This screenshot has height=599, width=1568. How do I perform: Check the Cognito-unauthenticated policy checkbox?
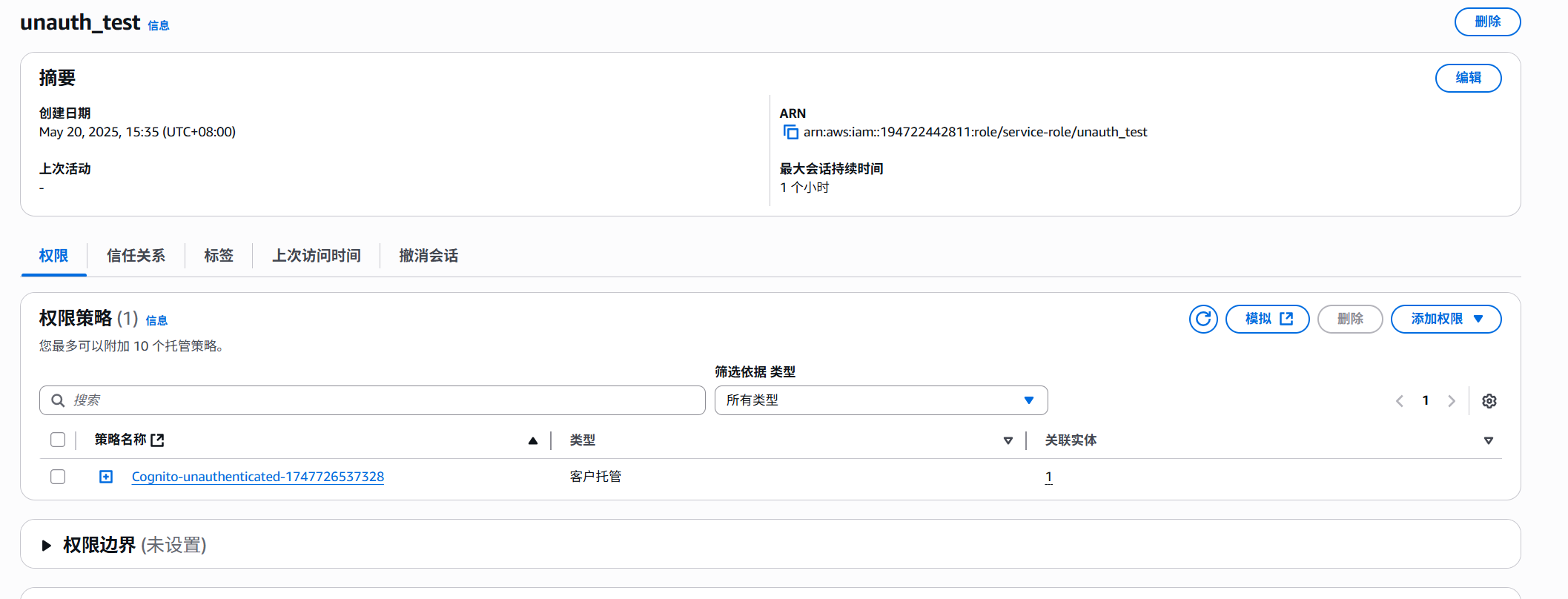[58, 477]
